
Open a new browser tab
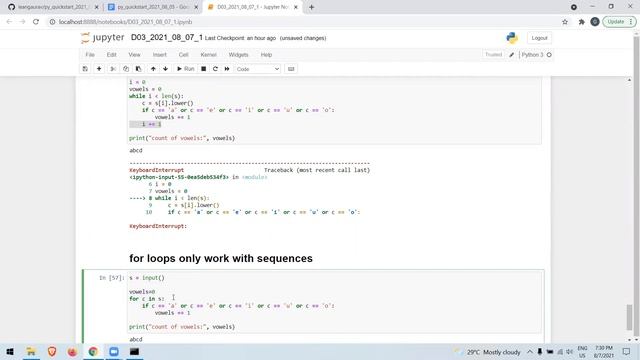click(x=311, y=7)
